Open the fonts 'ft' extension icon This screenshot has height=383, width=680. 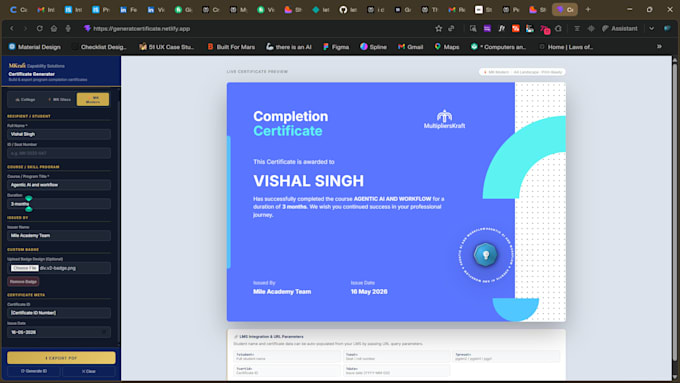tap(501, 29)
